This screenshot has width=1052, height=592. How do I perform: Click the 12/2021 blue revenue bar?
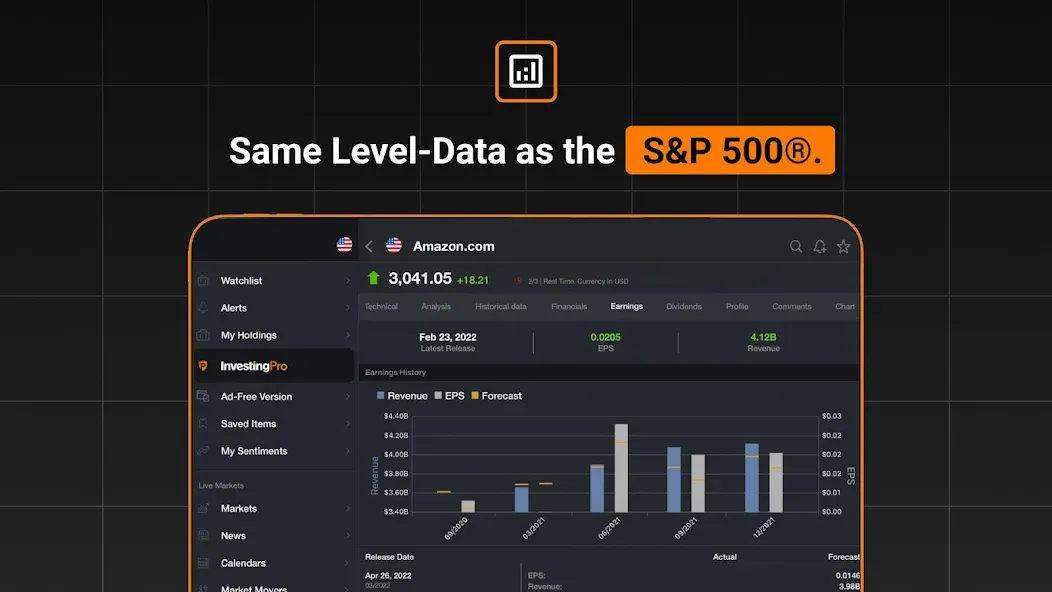coord(752,478)
